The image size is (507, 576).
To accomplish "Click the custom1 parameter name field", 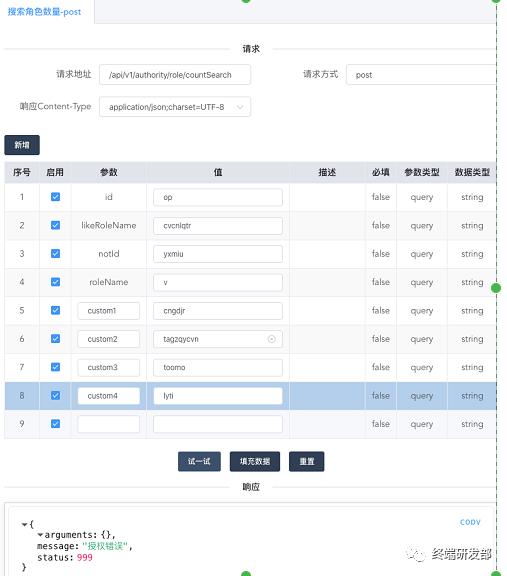I will (109, 311).
